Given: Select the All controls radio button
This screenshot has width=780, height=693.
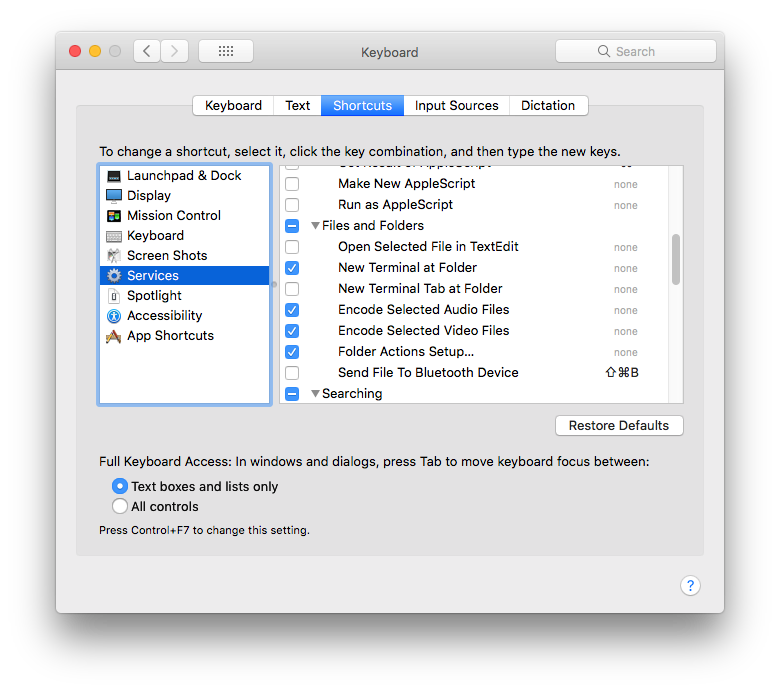Looking at the screenshot, I should click(120, 507).
